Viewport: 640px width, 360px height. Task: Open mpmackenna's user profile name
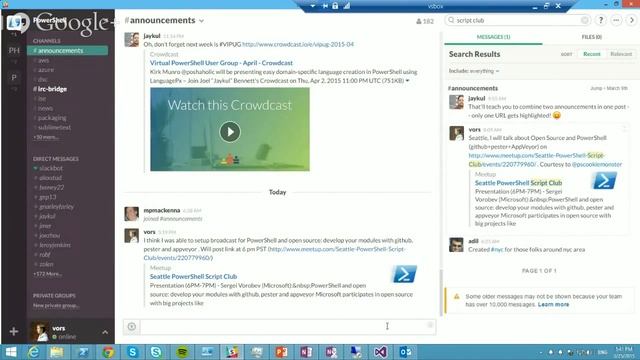click(x=162, y=210)
